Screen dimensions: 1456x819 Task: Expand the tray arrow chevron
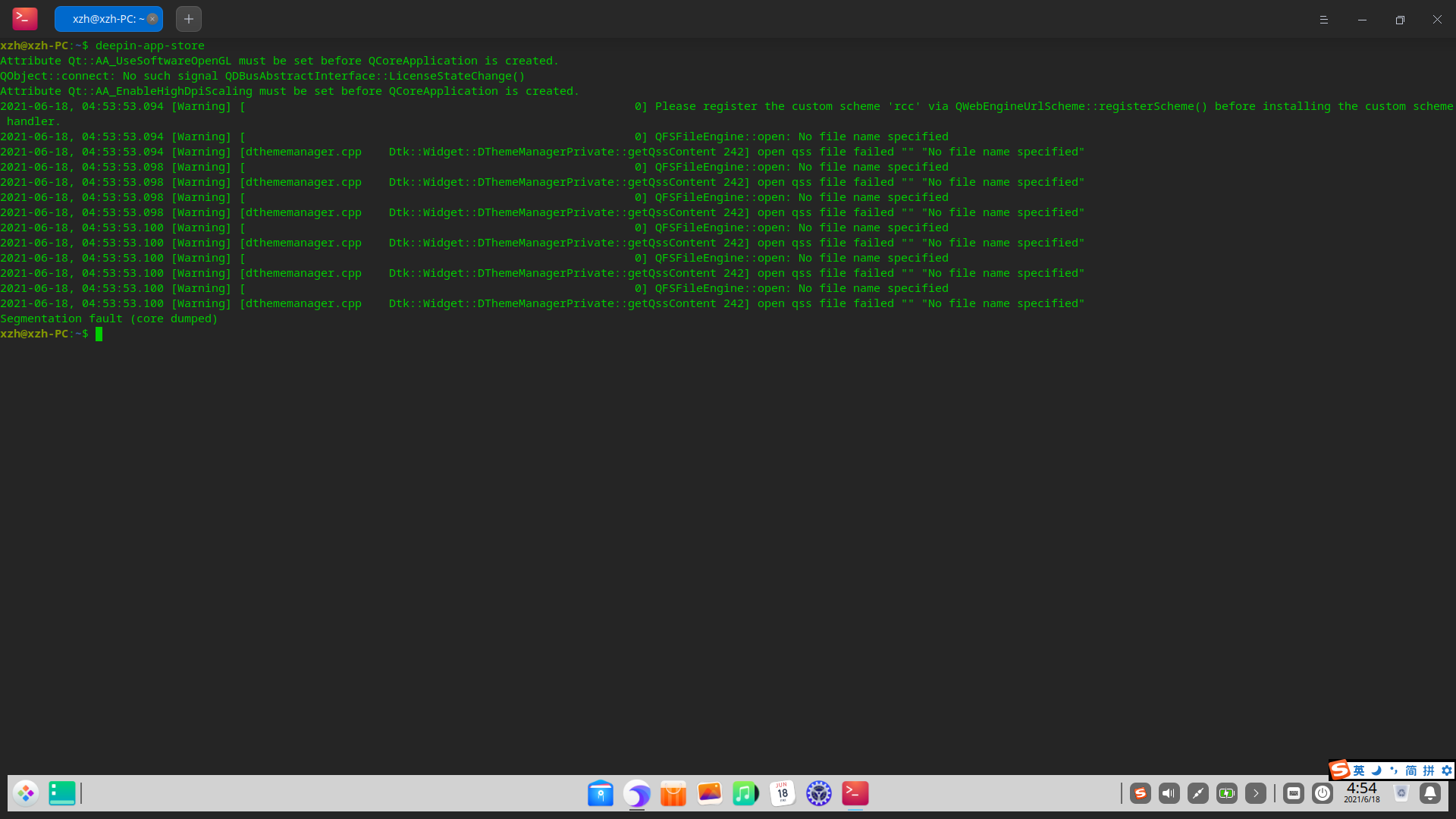[1256, 793]
